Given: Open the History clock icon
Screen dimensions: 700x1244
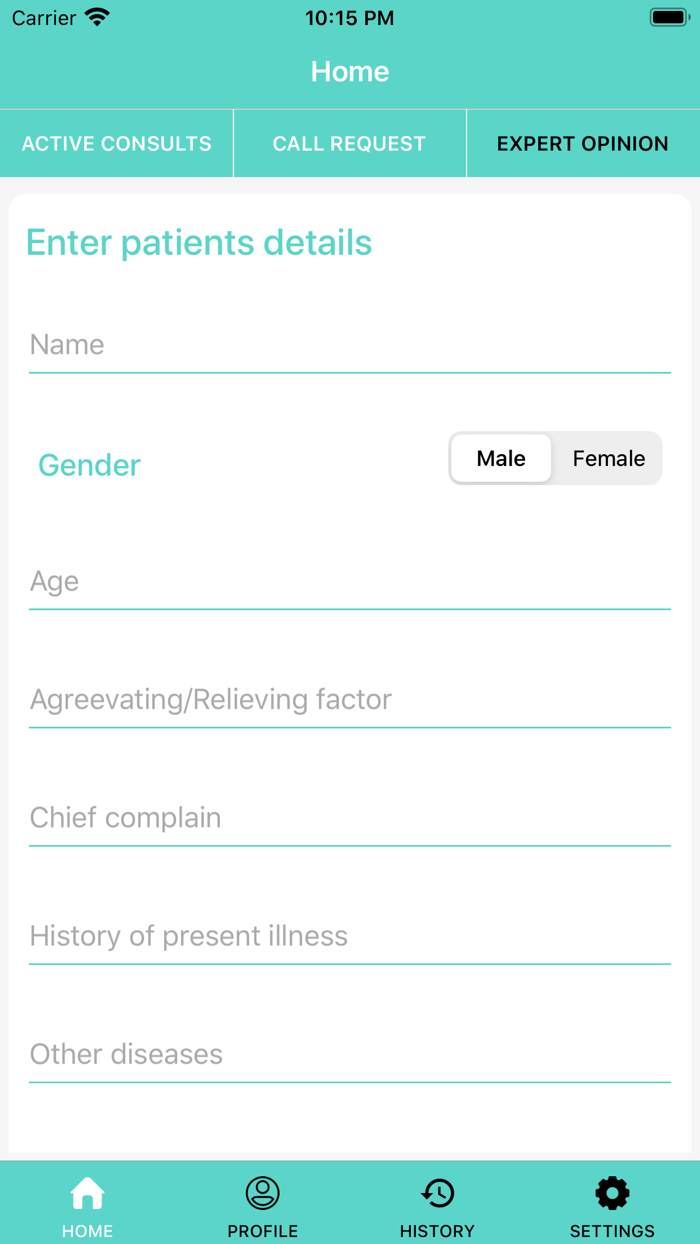Looking at the screenshot, I should tap(437, 1193).
